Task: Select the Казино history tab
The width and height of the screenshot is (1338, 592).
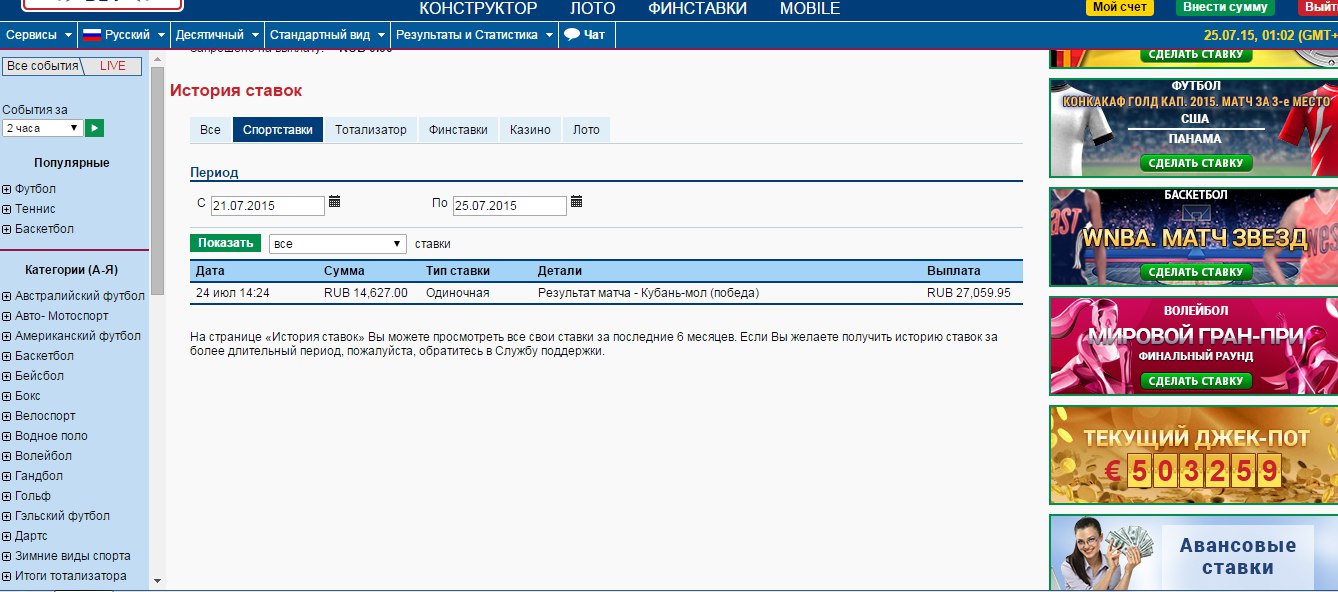Action: click(x=530, y=130)
